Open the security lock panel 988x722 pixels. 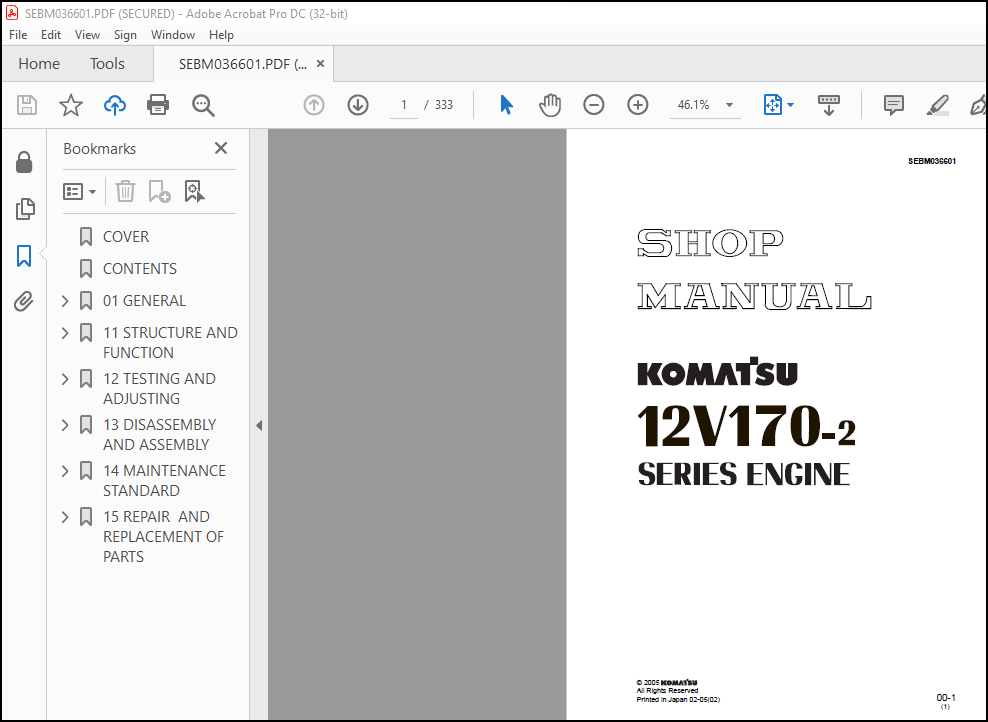point(24,162)
